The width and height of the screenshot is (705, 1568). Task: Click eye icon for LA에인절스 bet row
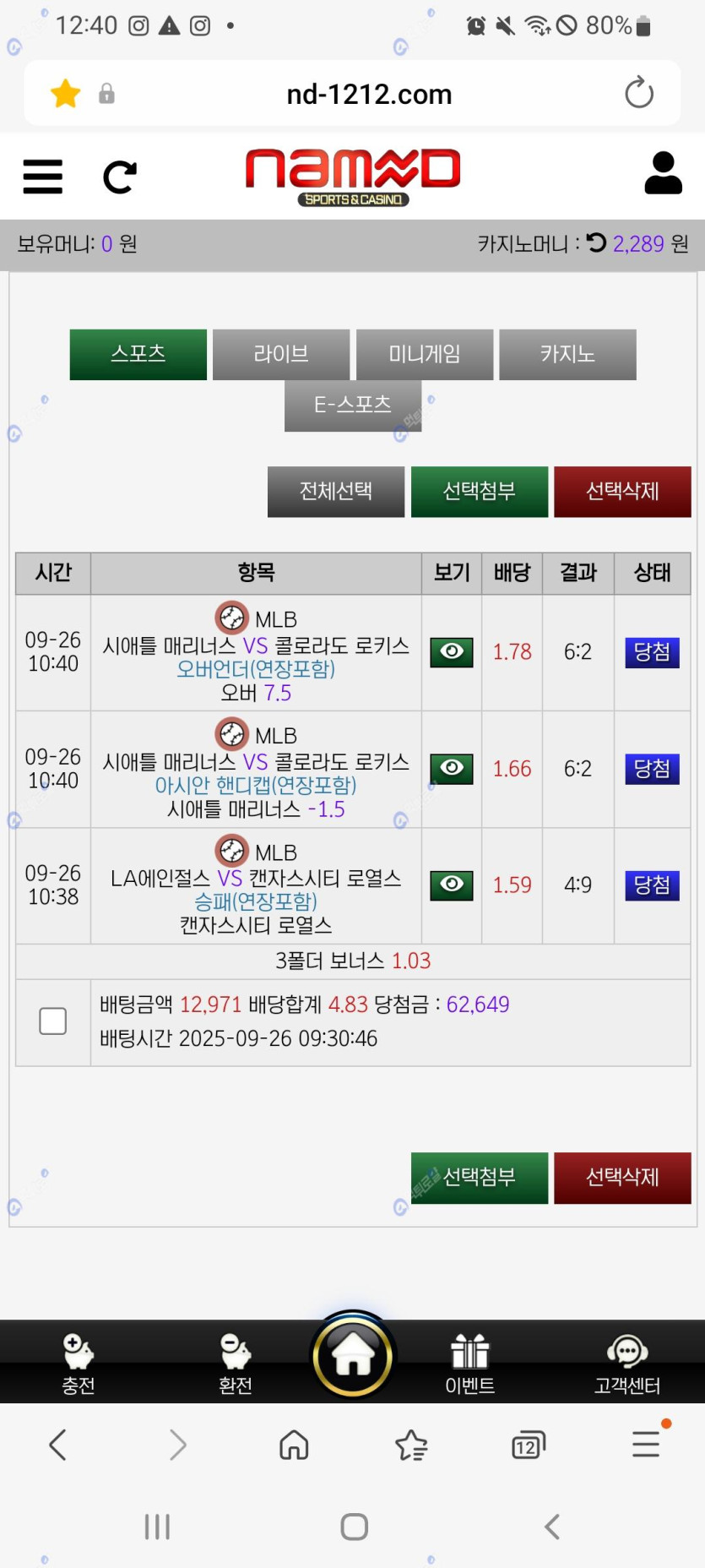pyautogui.click(x=452, y=885)
